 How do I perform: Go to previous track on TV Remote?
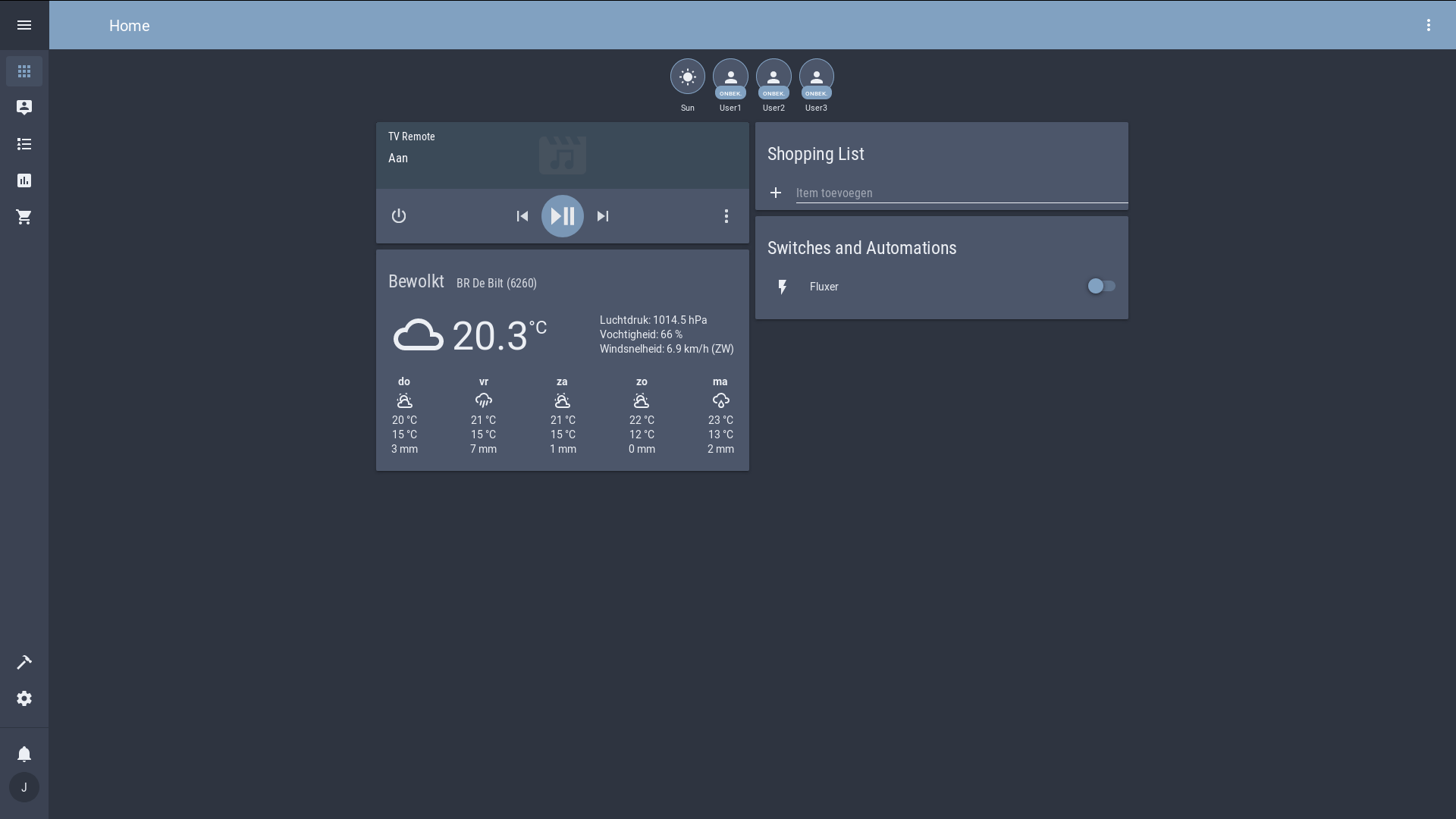[522, 216]
